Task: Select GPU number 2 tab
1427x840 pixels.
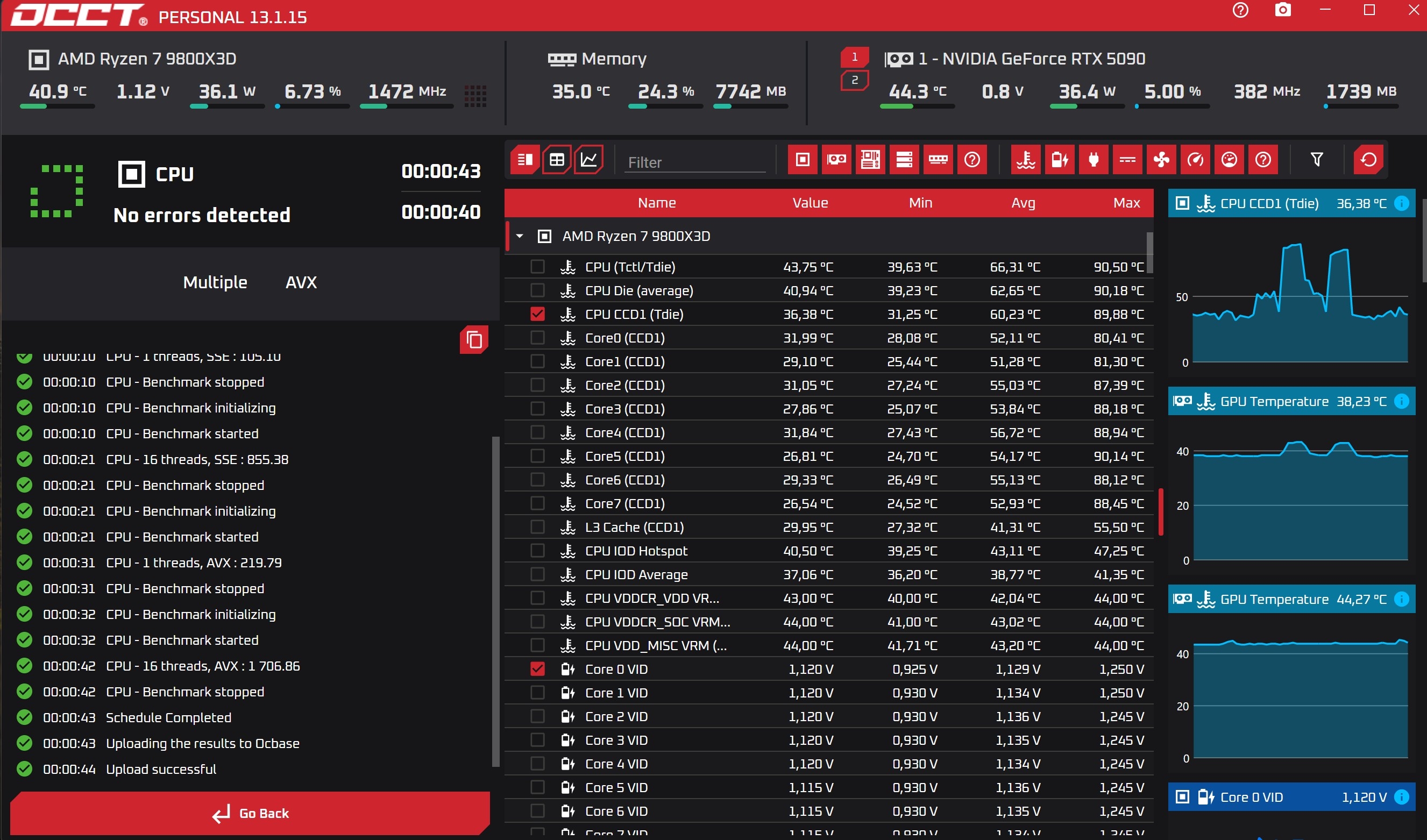Action: click(x=855, y=80)
